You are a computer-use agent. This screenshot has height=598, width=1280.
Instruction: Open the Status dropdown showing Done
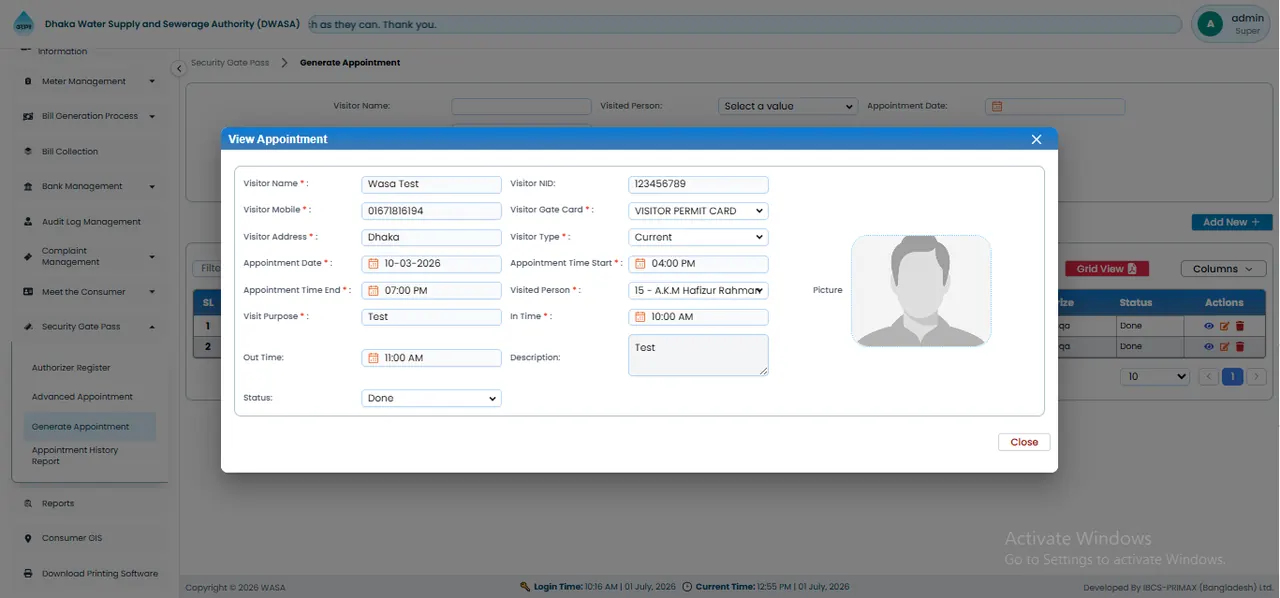[431, 398]
